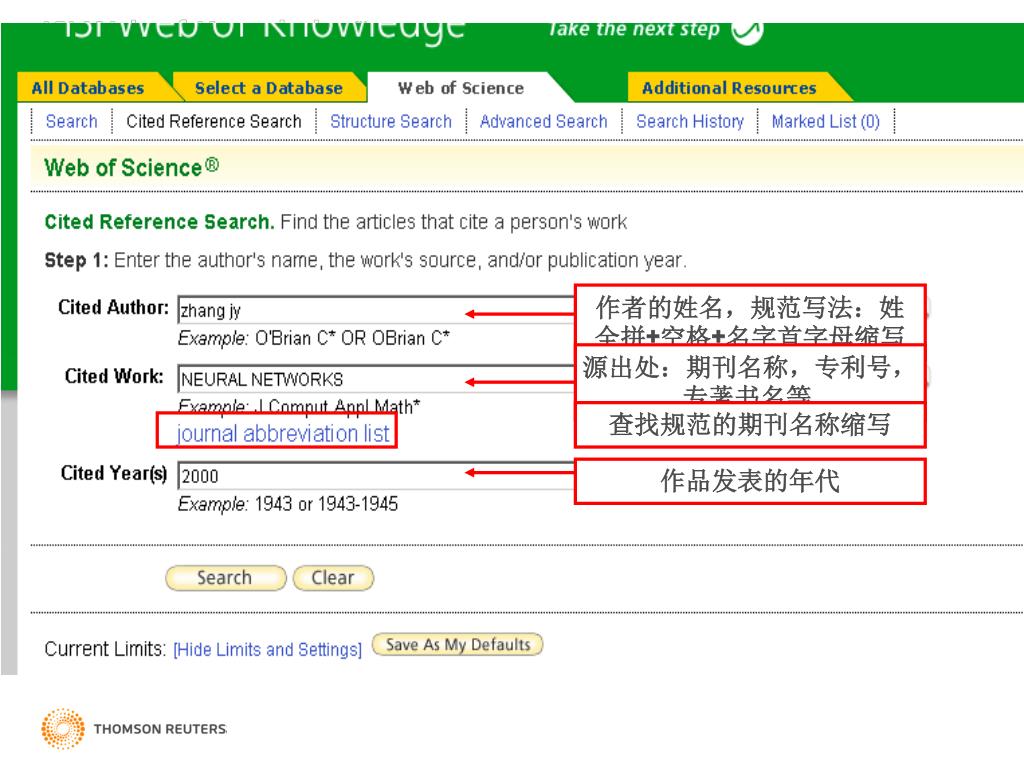View Search History
This screenshot has width=1024, height=768.
[690, 121]
